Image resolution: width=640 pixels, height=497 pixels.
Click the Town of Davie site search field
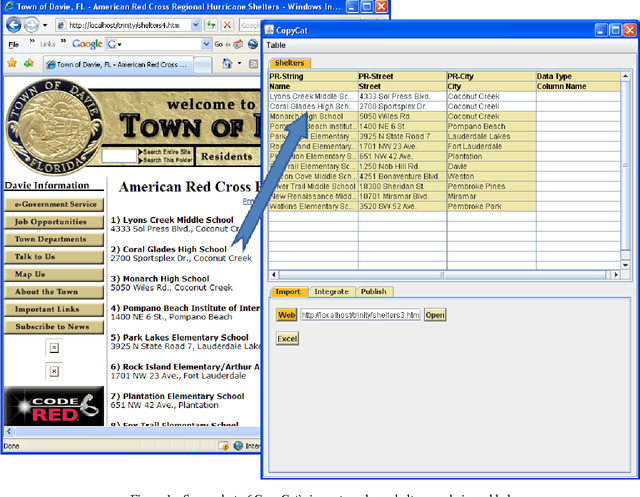119,156
